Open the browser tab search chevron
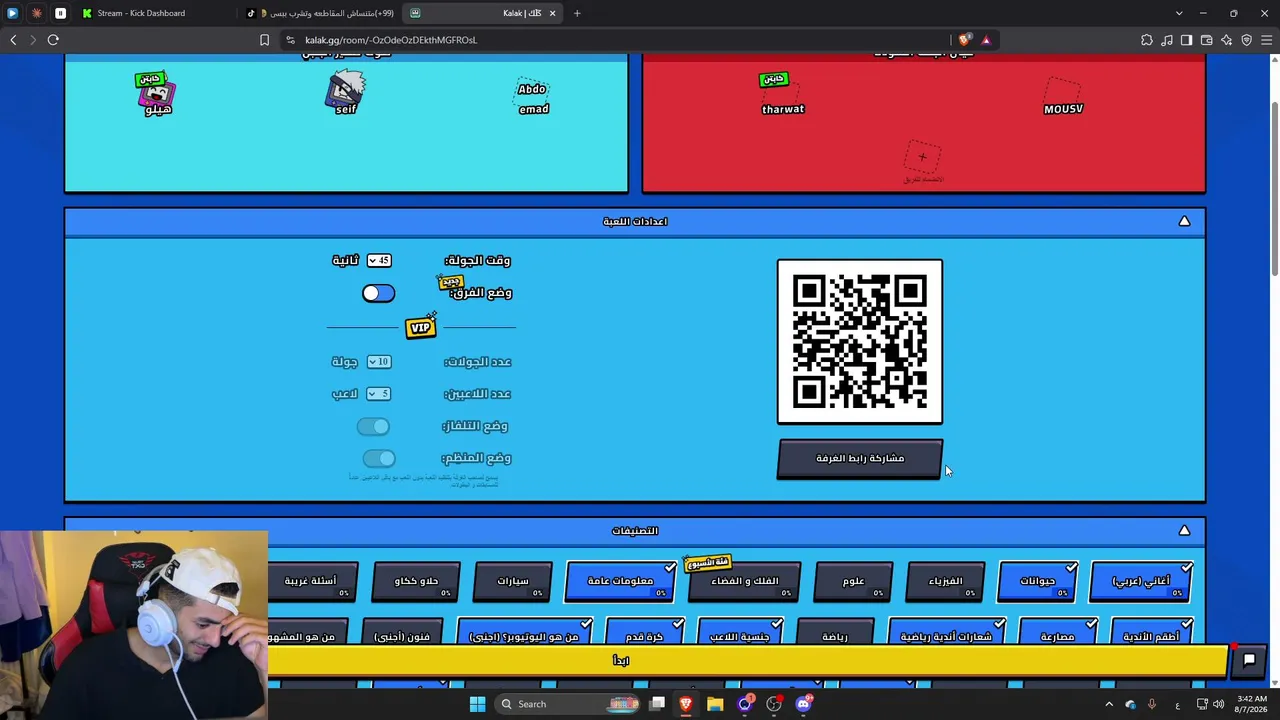 (x=1179, y=13)
